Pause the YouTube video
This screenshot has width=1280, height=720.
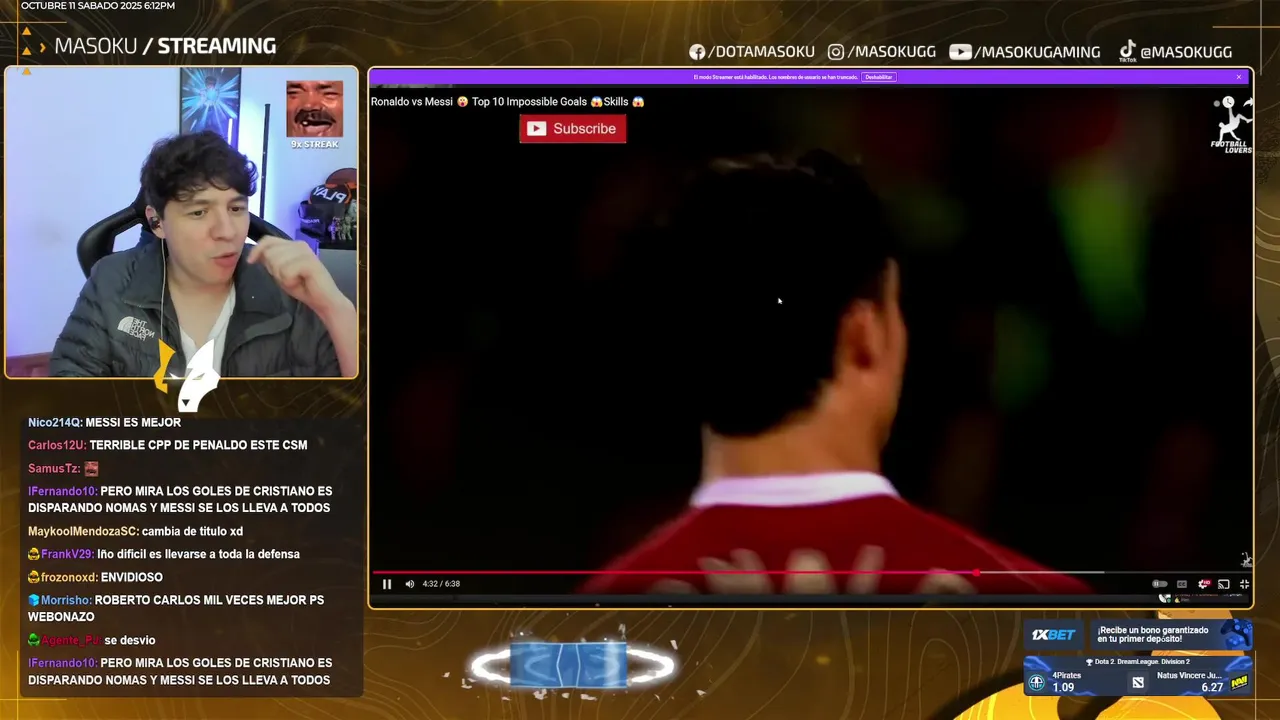tap(387, 584)
